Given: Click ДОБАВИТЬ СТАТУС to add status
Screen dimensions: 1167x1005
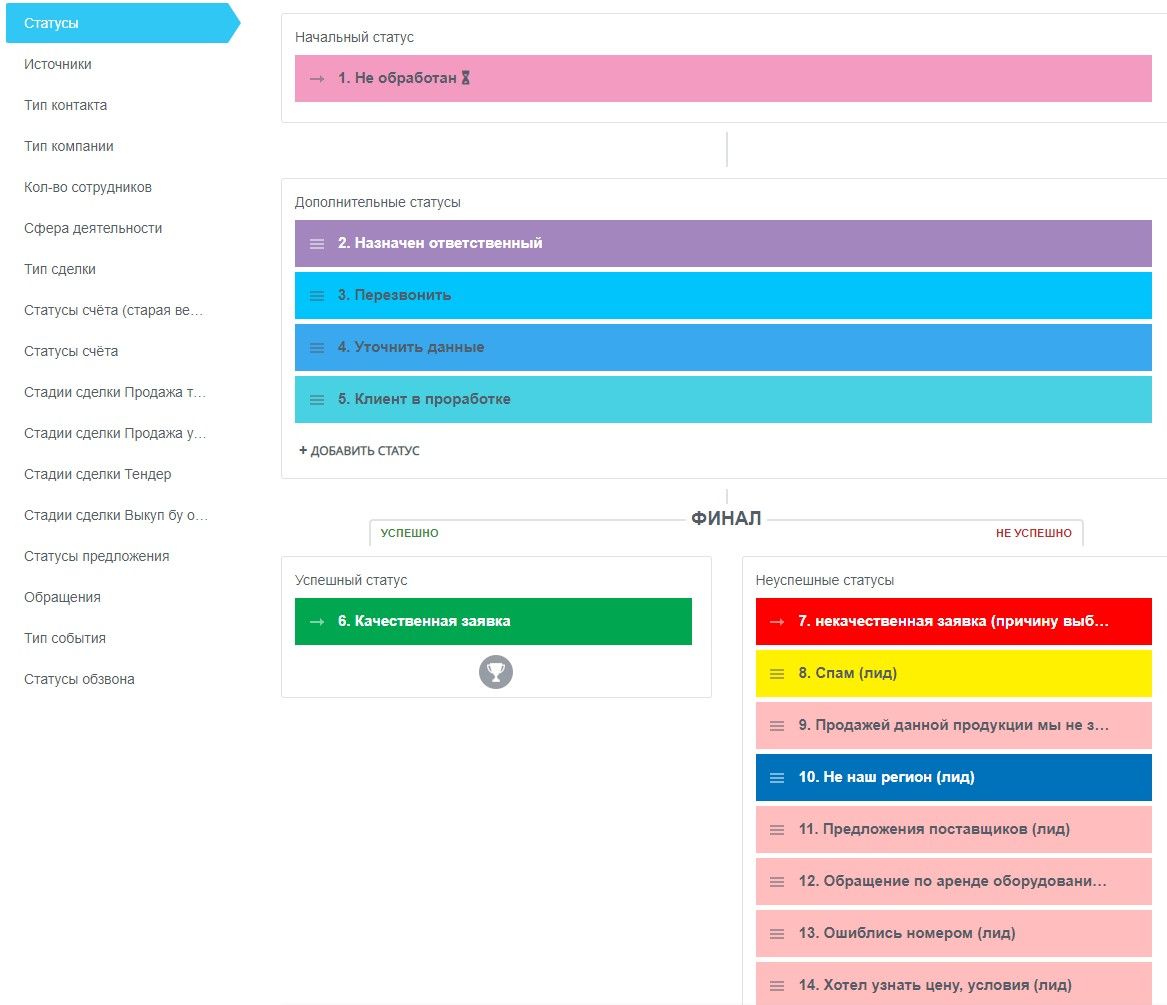Looking at the screenshot, I should 359,451.
